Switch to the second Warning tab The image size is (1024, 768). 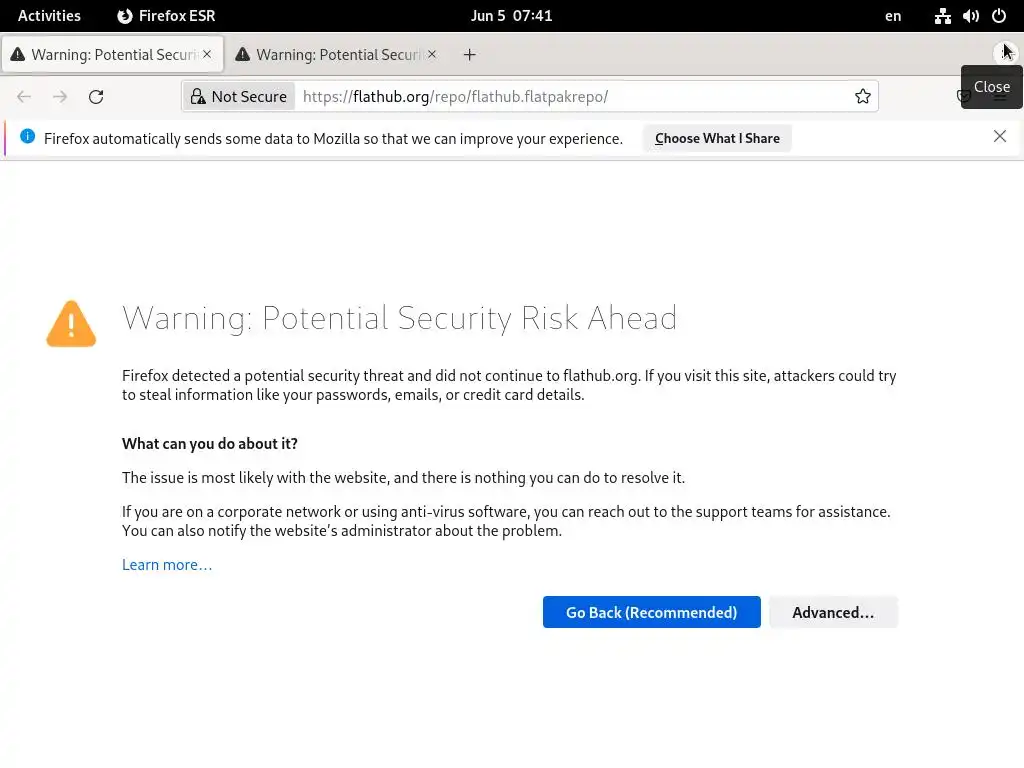point(330,55)
